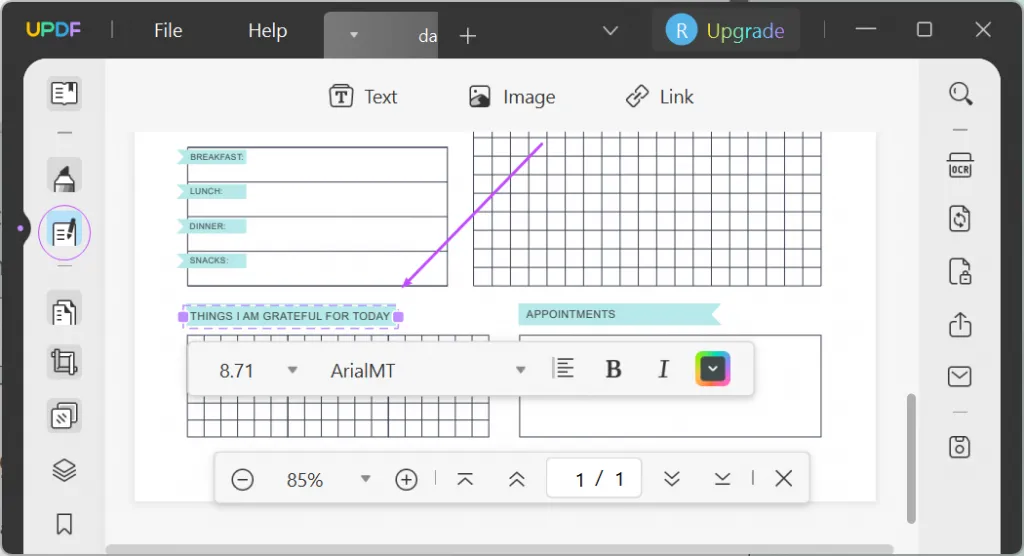This screenshot has width=1024, height=556.
Task: Click the Share file icon
Action: [960, 324]
